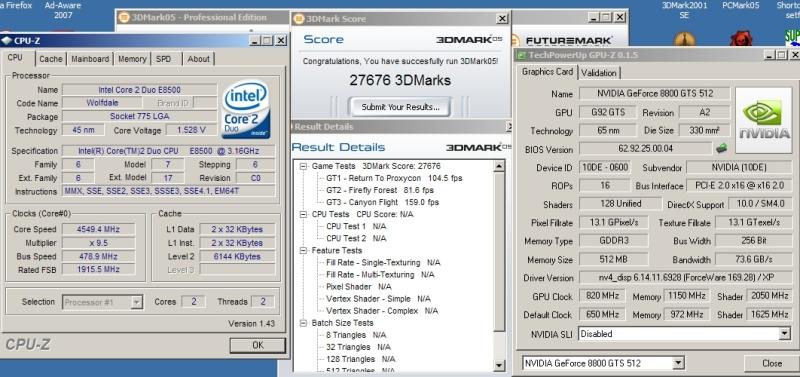Click the Driver Version field in GPU-Z
The image size is (800, 377).
pos(685,278)
